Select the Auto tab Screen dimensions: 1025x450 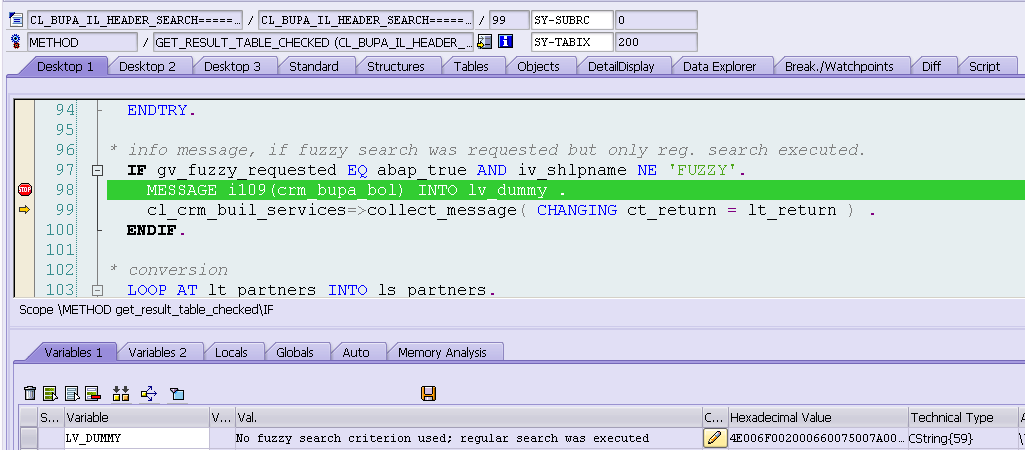pyautogui.click(x=356, y=352)
